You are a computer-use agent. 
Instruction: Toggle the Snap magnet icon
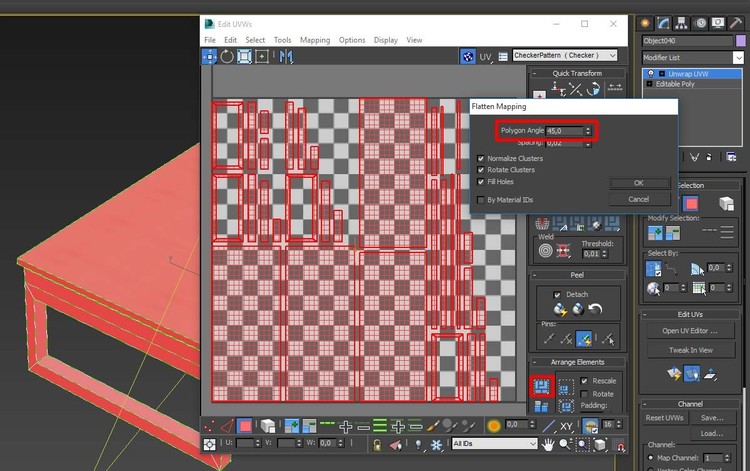pos(619,445)
